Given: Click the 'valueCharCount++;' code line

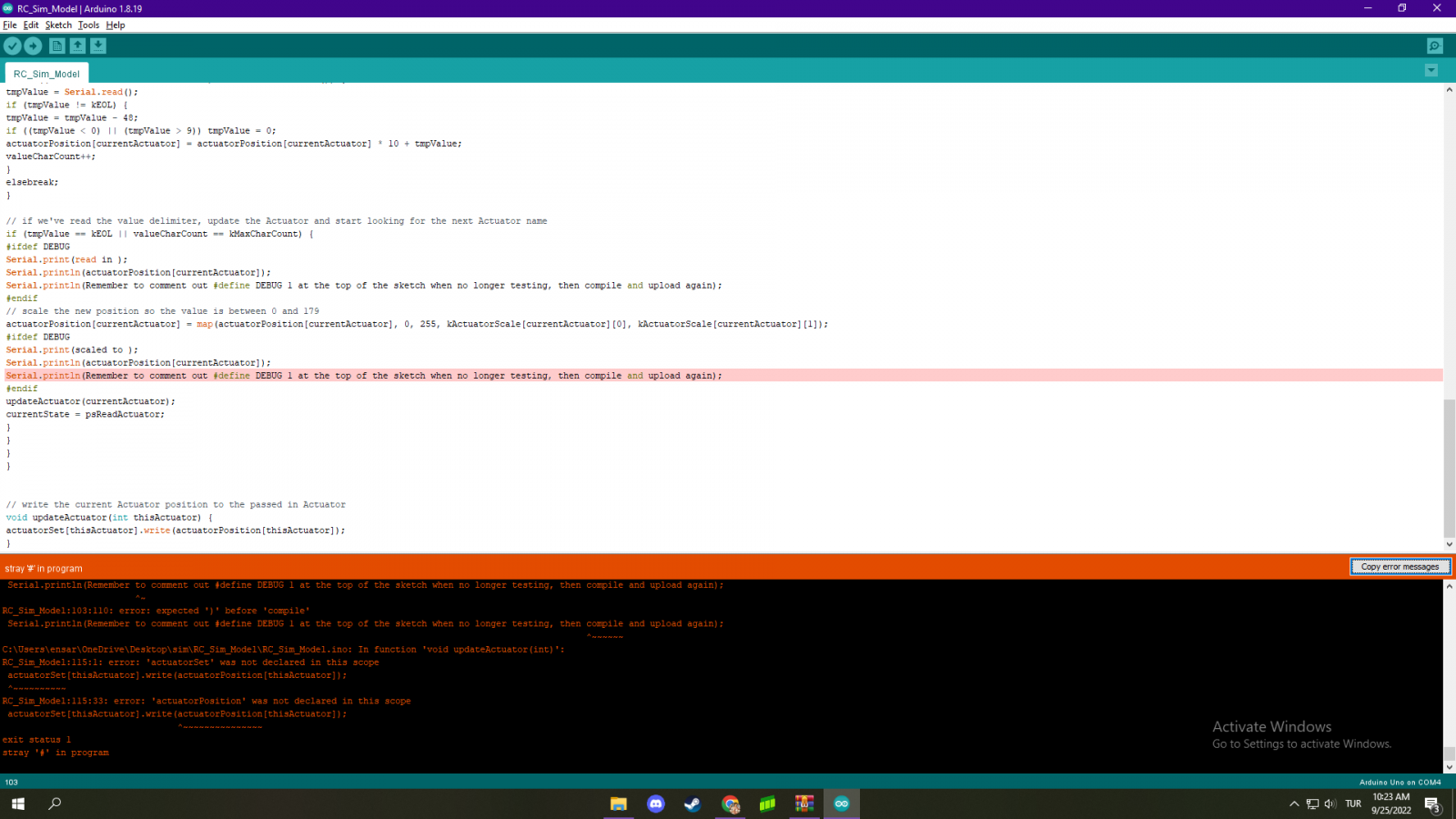Looking at the screenshot, I should 51,157.
